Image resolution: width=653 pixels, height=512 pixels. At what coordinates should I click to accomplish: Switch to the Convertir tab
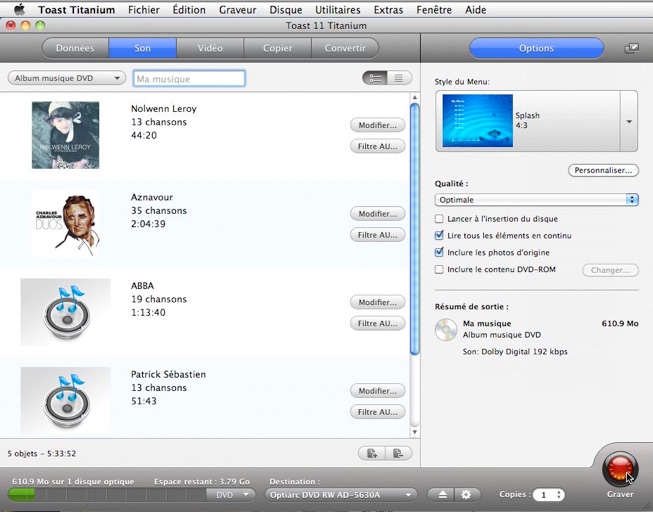345,48
